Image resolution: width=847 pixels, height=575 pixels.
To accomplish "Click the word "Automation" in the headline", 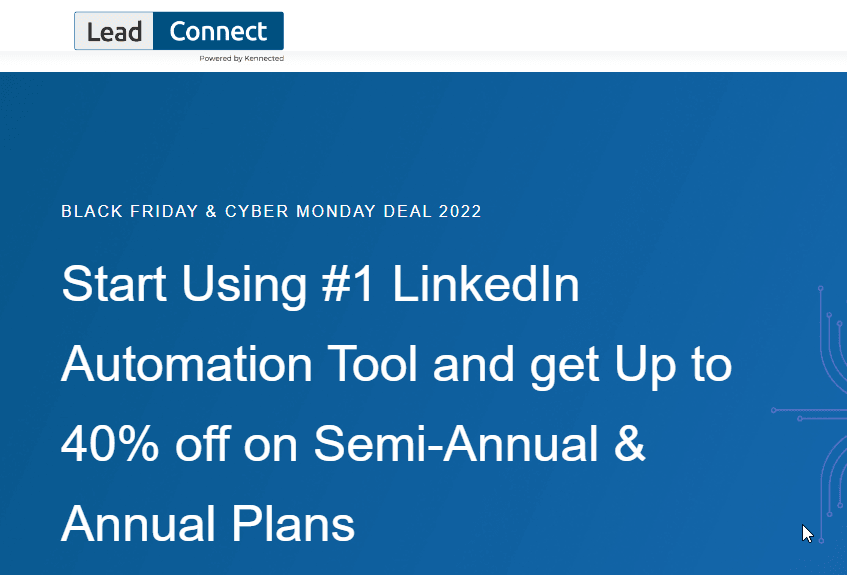I will tap(187, 364).
